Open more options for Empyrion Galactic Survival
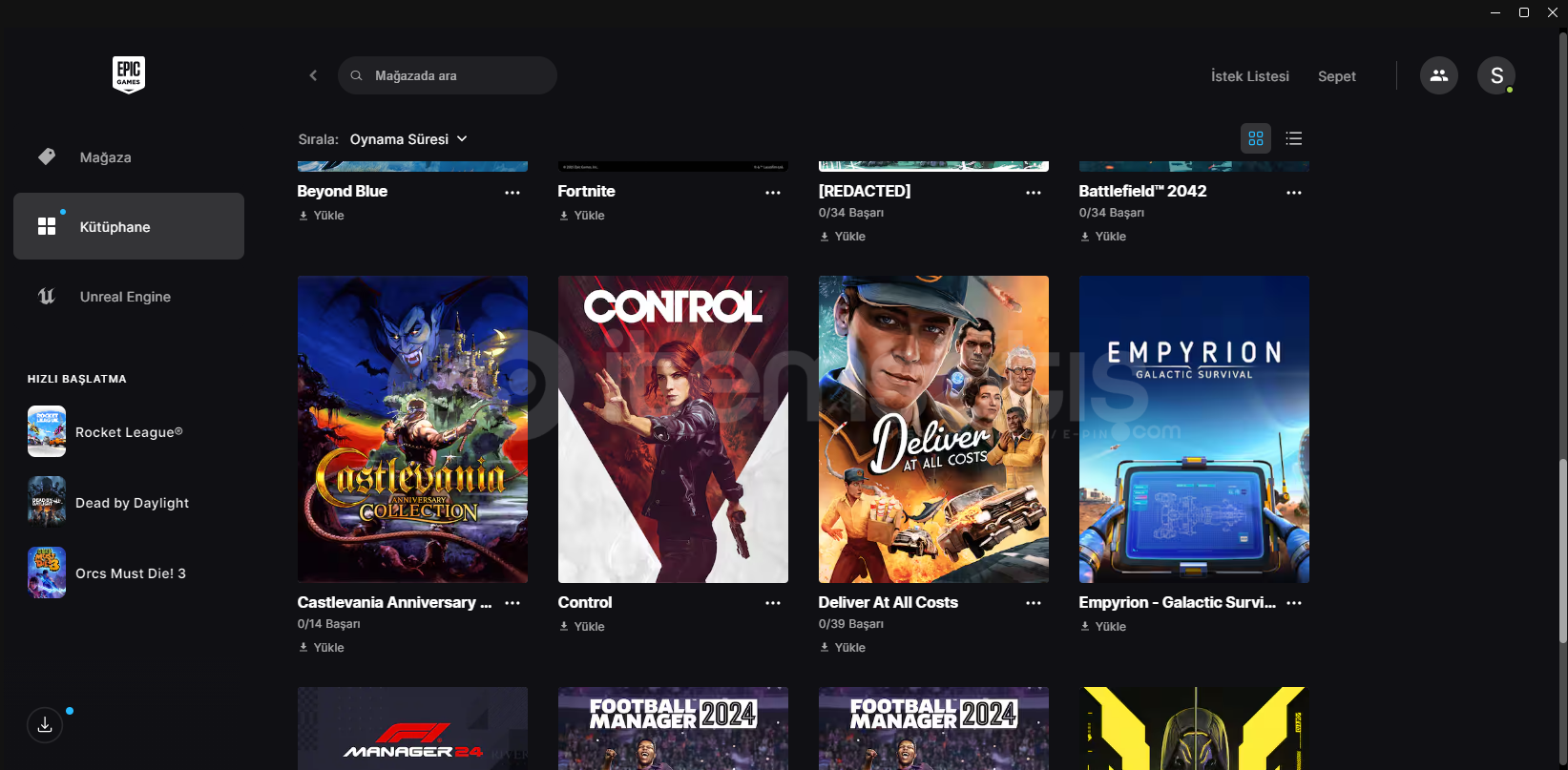 1294,603
